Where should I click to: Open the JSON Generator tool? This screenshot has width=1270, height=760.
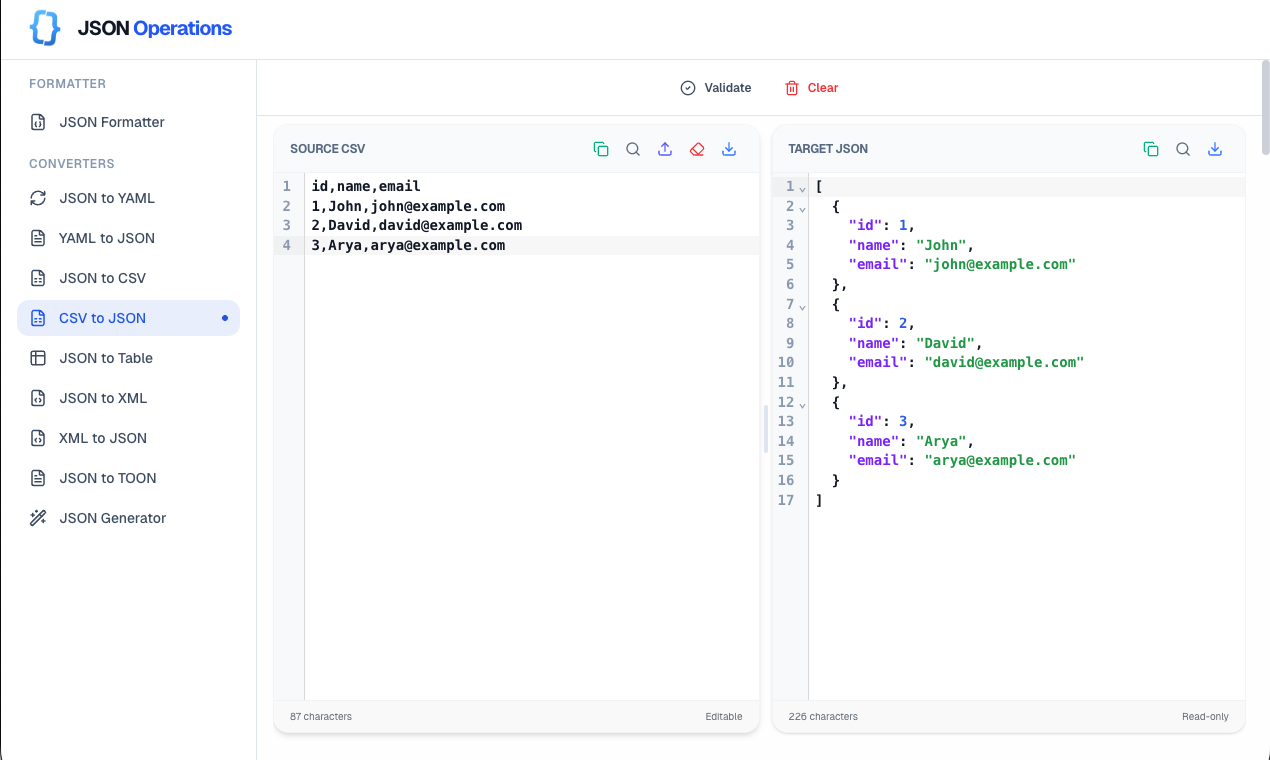112,517
